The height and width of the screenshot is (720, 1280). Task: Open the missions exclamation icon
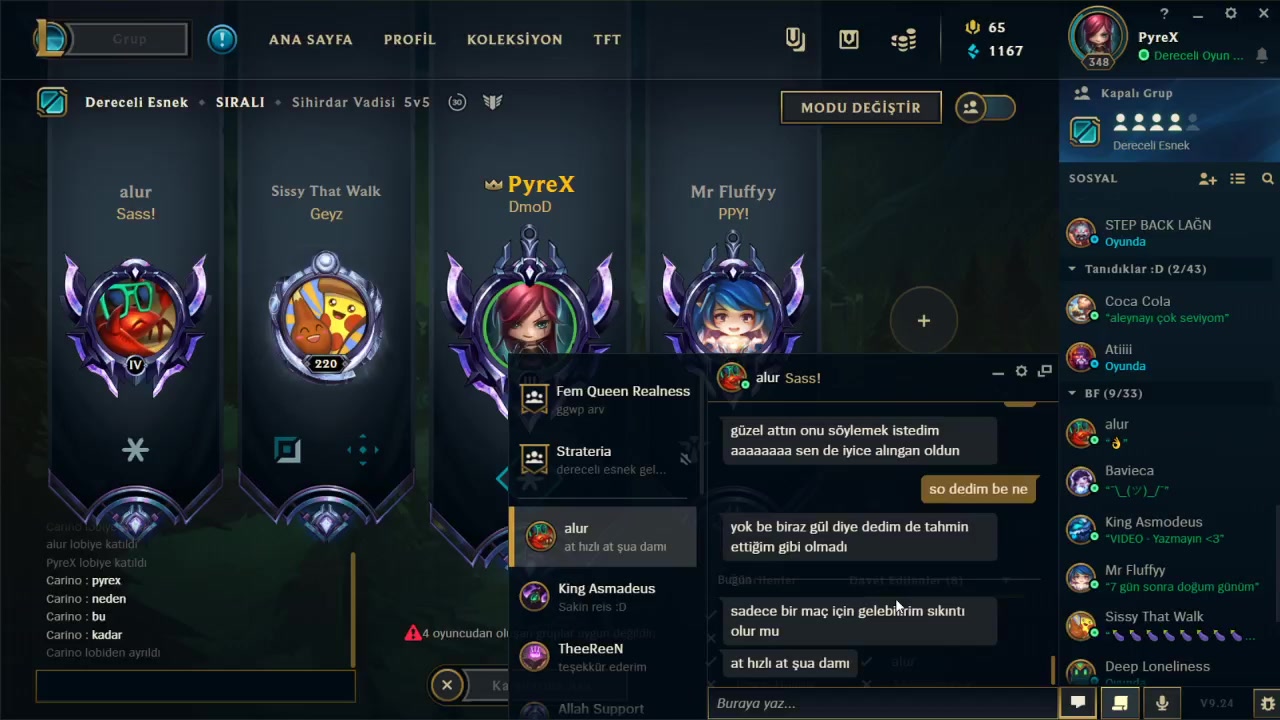click(x=222, y=40)
